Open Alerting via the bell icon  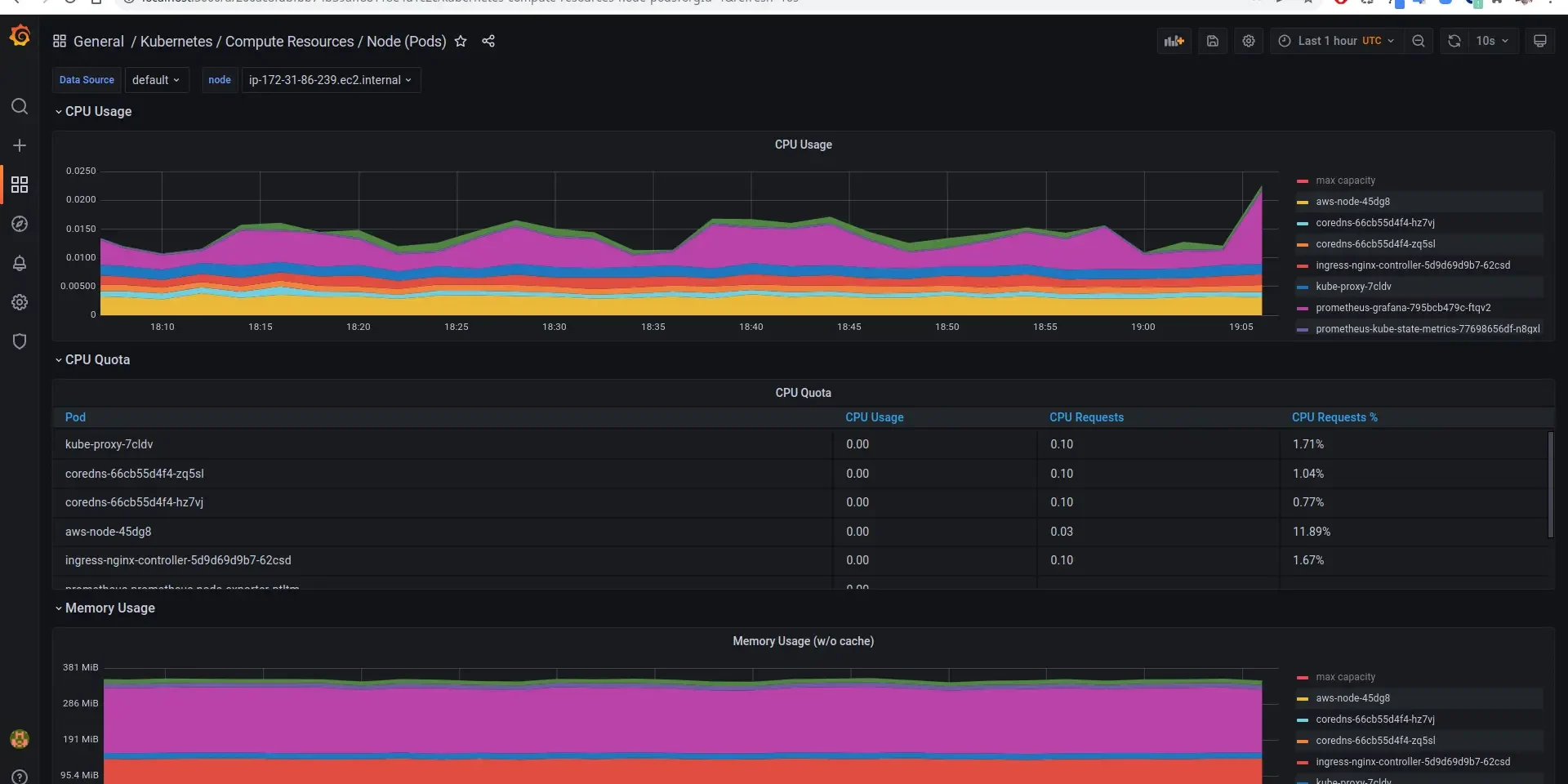click(20, 263)
